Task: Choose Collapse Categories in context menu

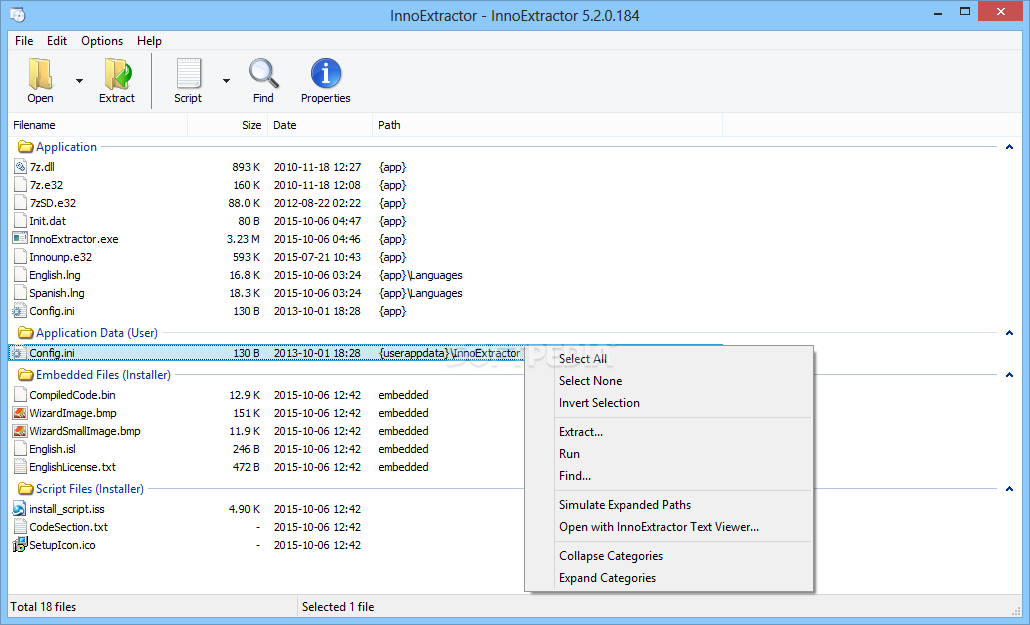Action: pyautogui.click(x=669, y=556)
